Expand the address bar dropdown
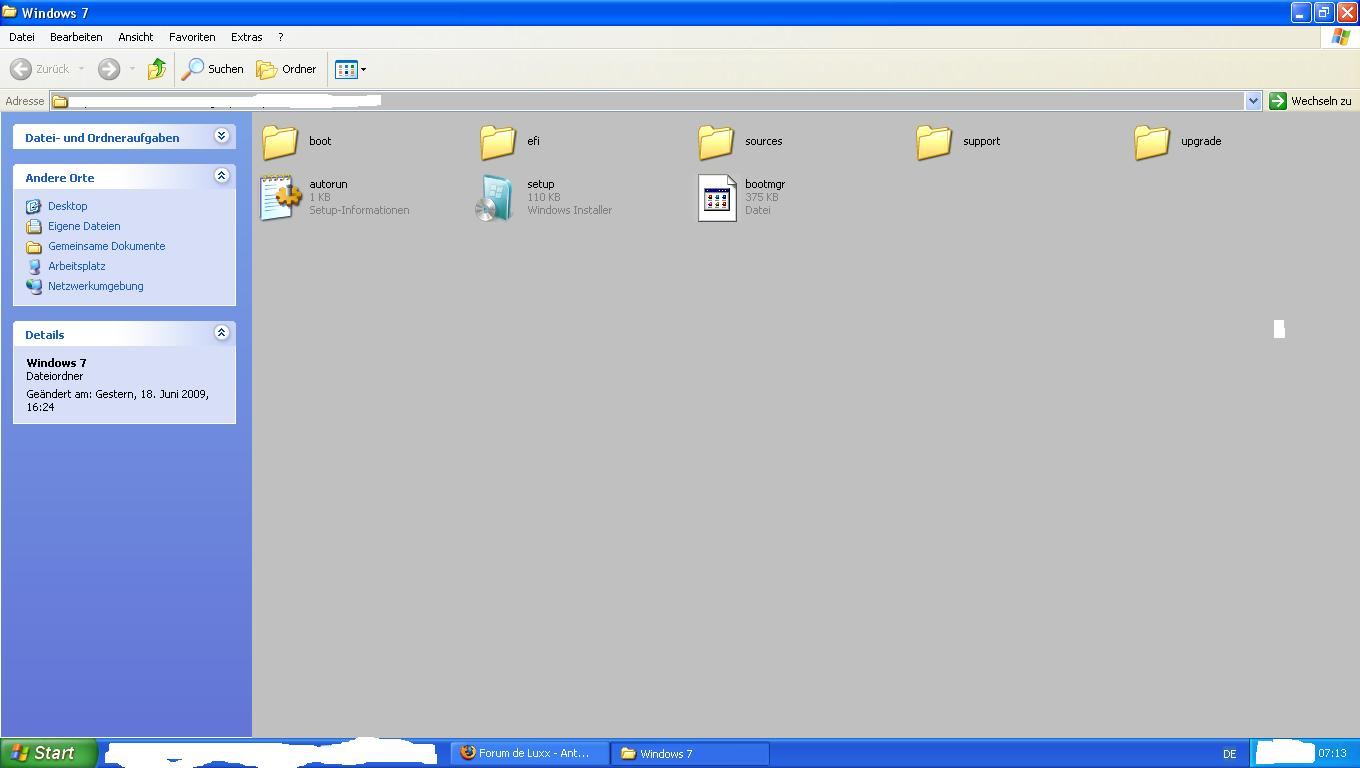Image resolution: width=1360 pixels, height=768 pixels. point(1253,101)
